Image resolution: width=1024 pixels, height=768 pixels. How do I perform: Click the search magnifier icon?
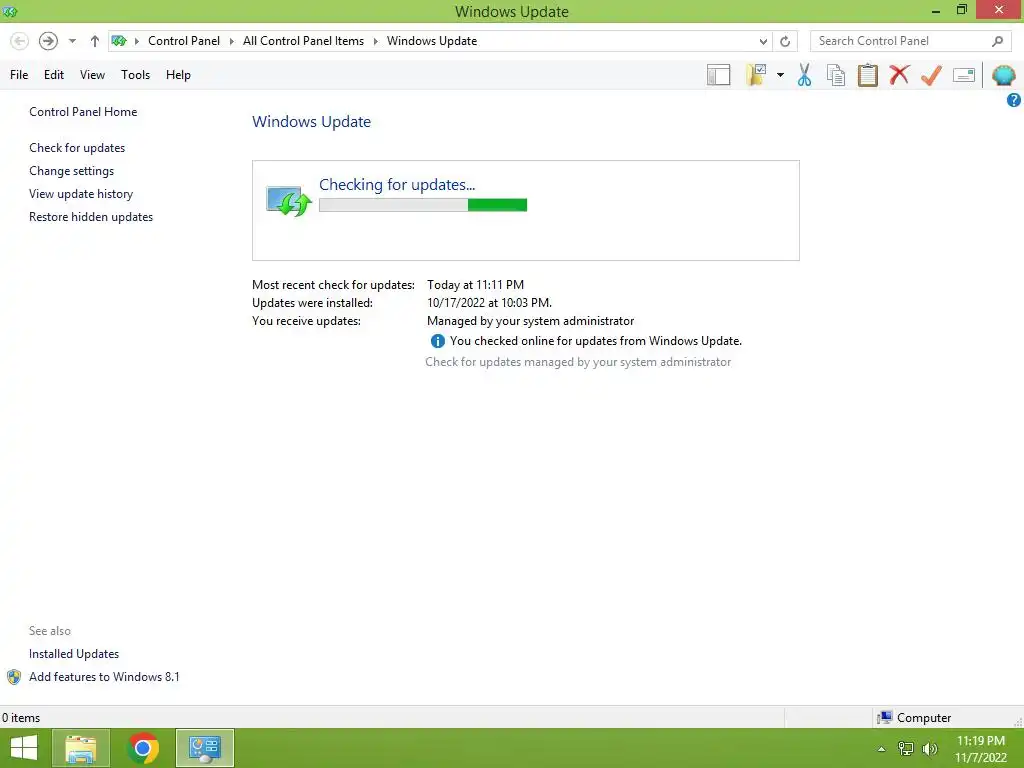coord(997,41)
